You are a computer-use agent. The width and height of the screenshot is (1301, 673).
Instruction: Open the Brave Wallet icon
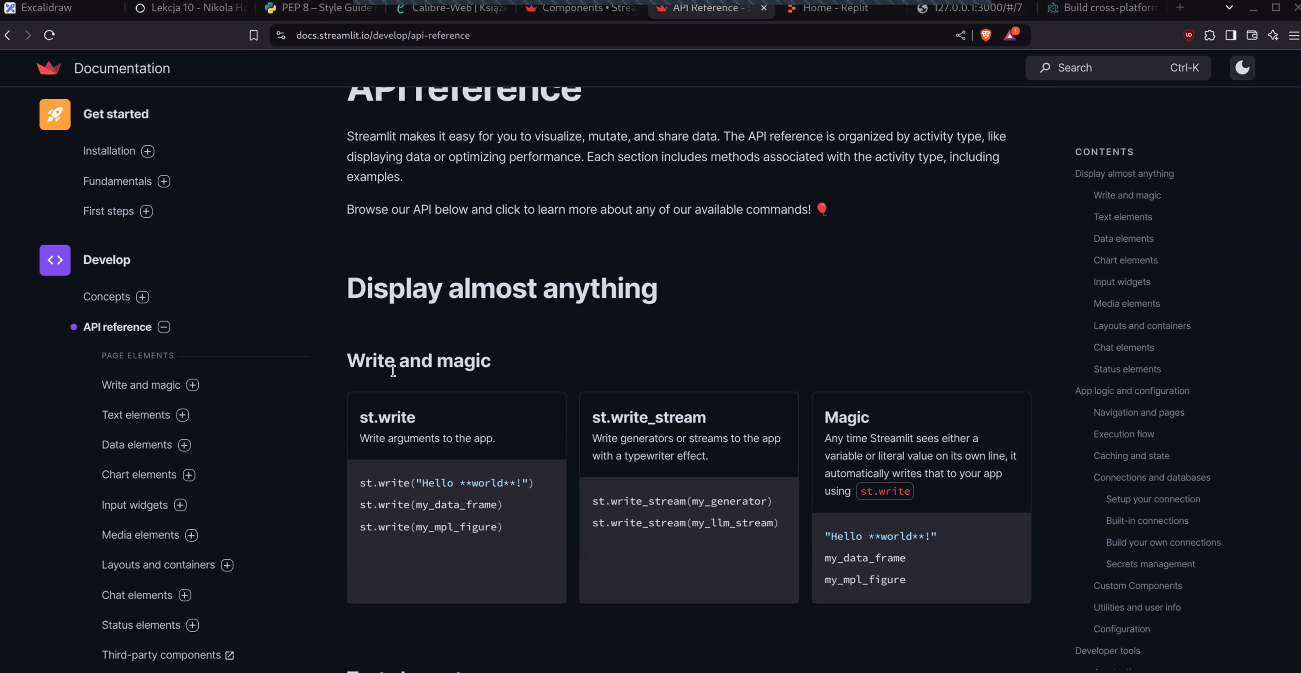pyautogui.click(x=1252, y=35)
